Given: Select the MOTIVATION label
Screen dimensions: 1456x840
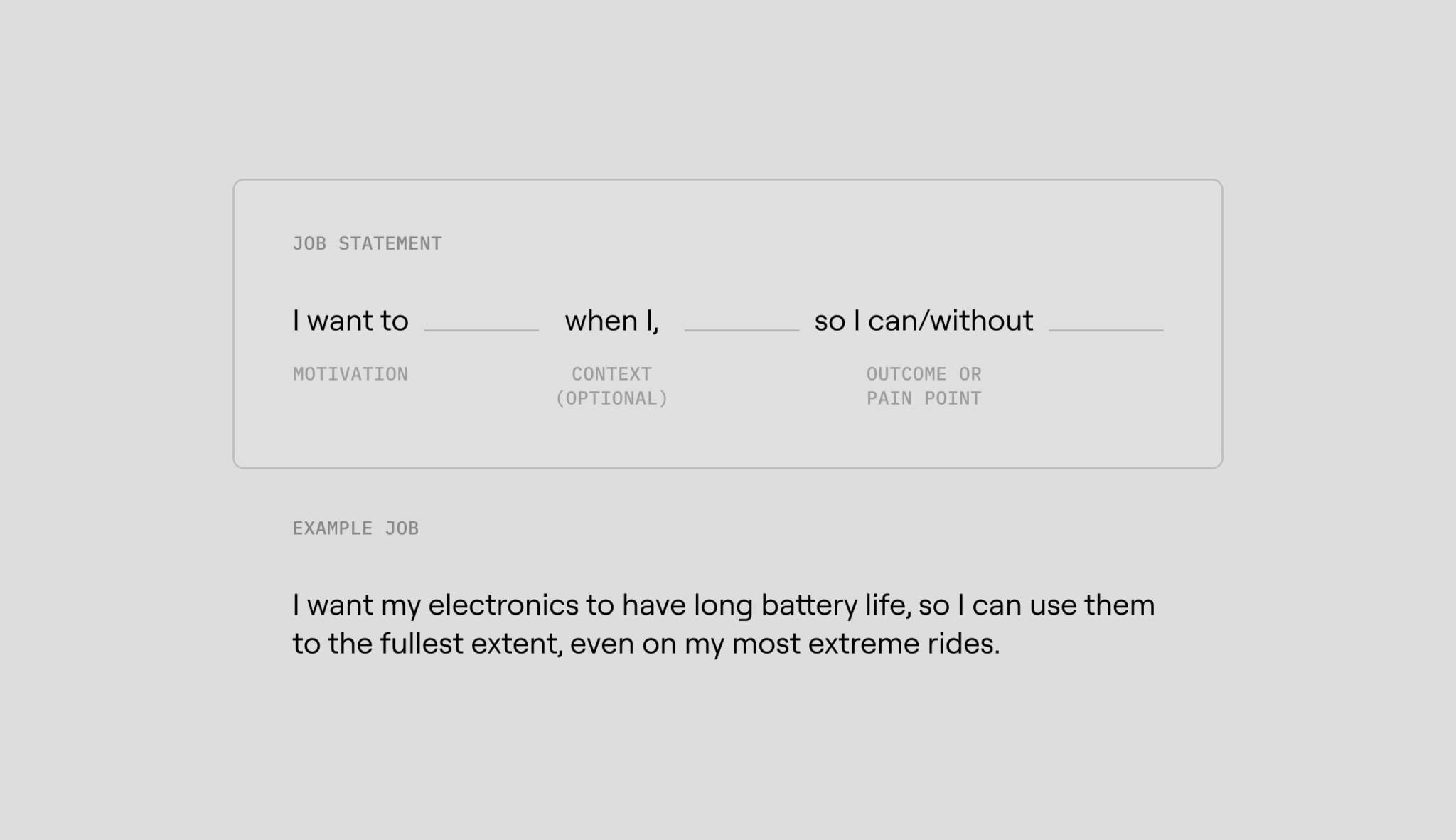Looking at the screenshot, I should coord(350,374).
